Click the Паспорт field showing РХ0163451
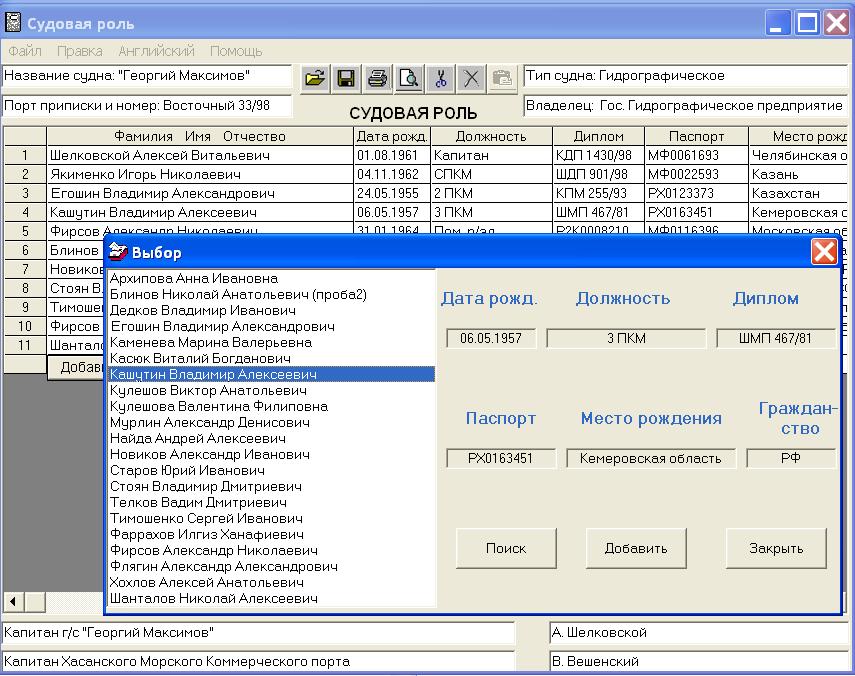 pyautogui.click(x=501, y=458)
